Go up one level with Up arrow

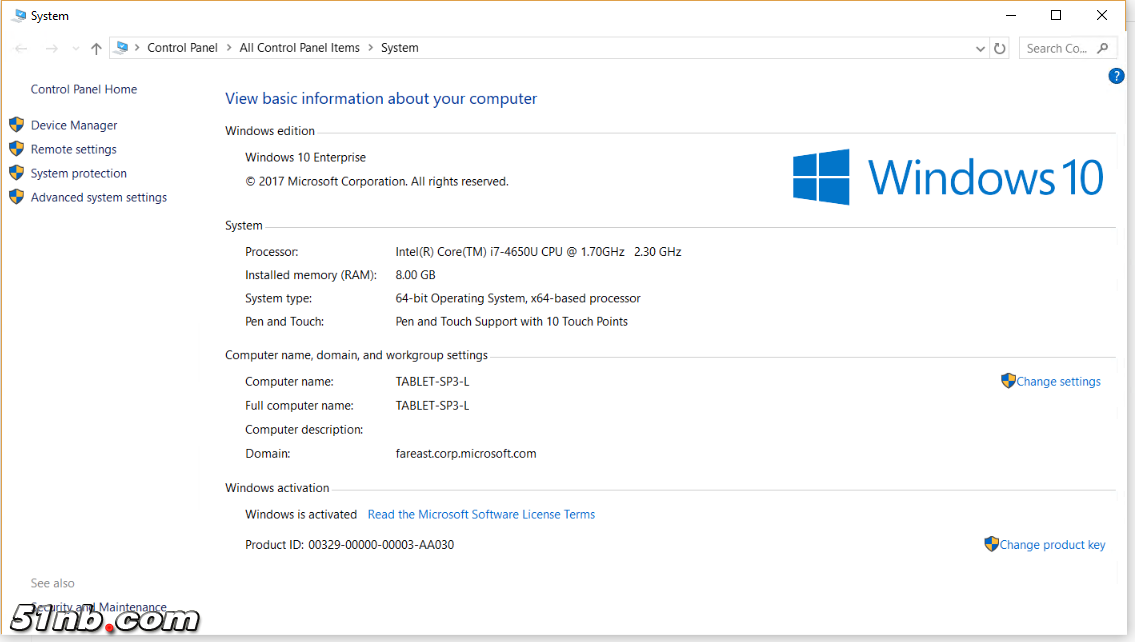pos(96,48)
